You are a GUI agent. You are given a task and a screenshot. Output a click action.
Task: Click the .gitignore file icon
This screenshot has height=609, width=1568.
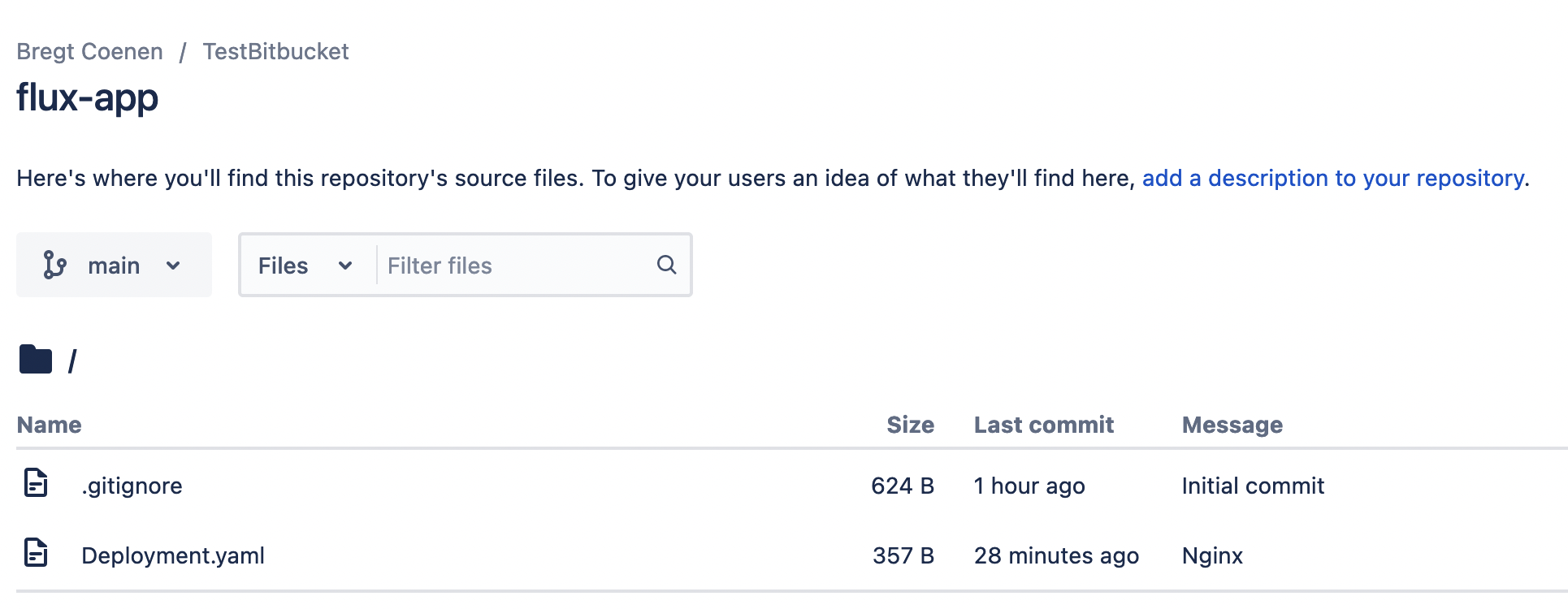pyautogui.click(x=36, y=483)
